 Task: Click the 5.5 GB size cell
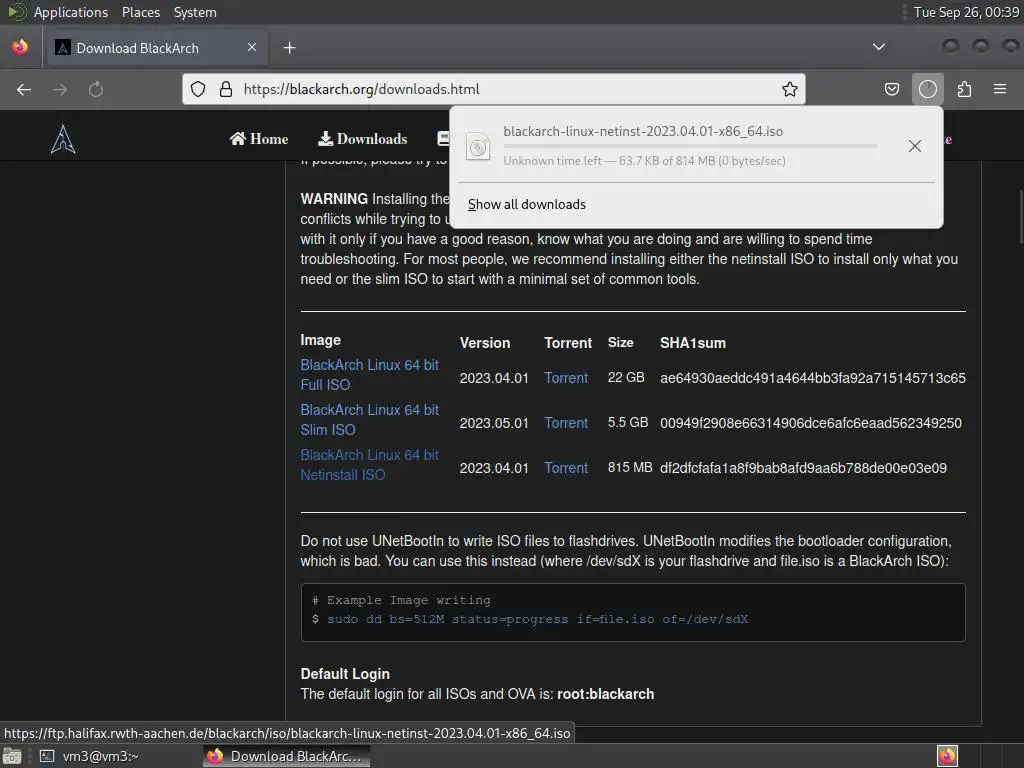628,423
